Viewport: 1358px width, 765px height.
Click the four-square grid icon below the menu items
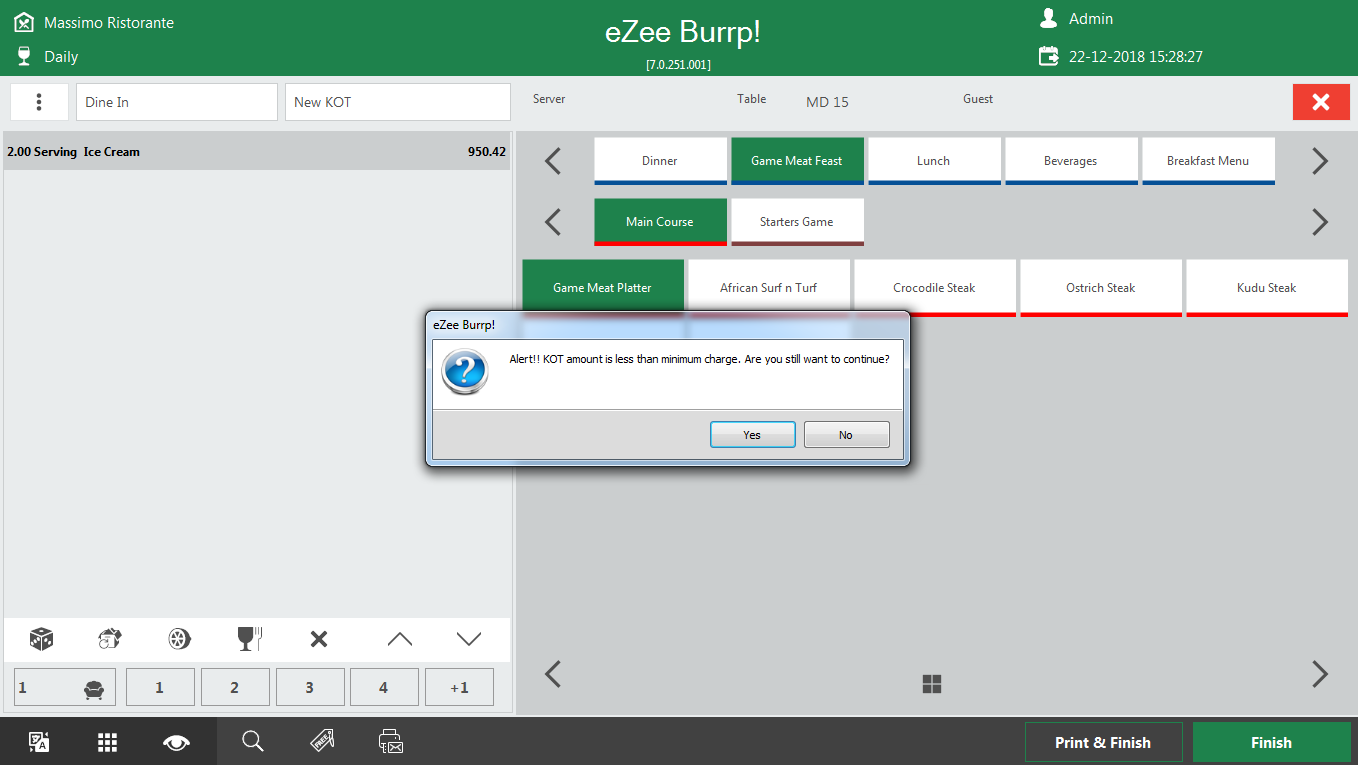[x=932, y=684]
